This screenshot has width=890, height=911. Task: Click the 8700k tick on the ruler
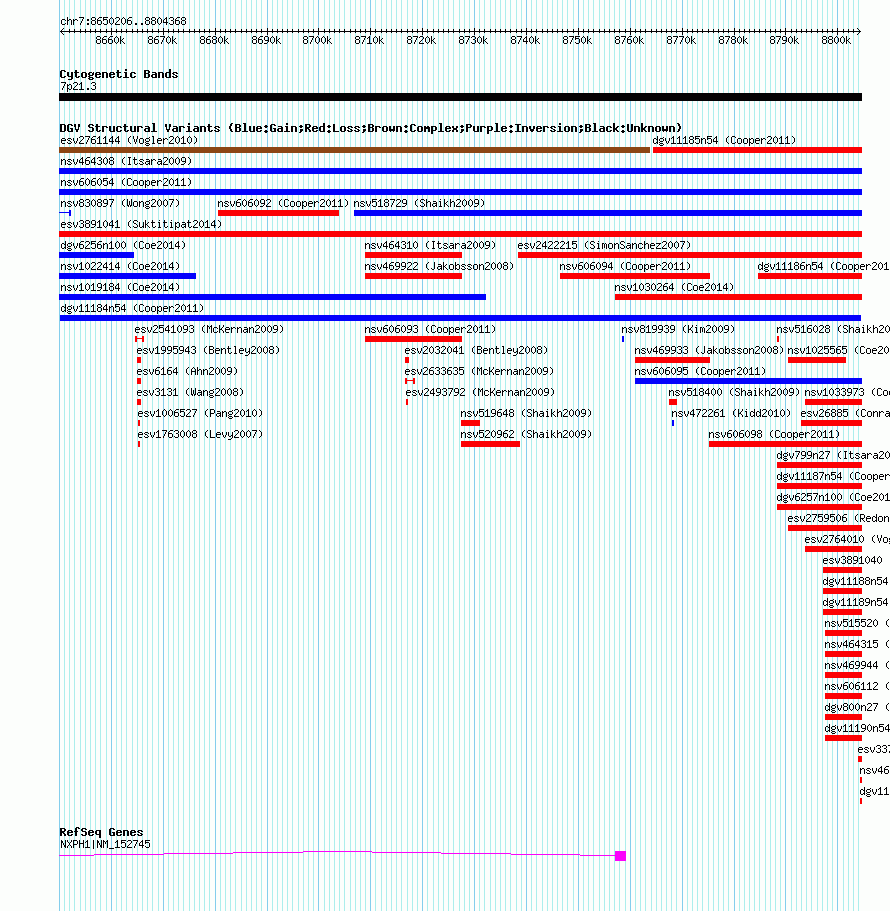click(317, 40)
